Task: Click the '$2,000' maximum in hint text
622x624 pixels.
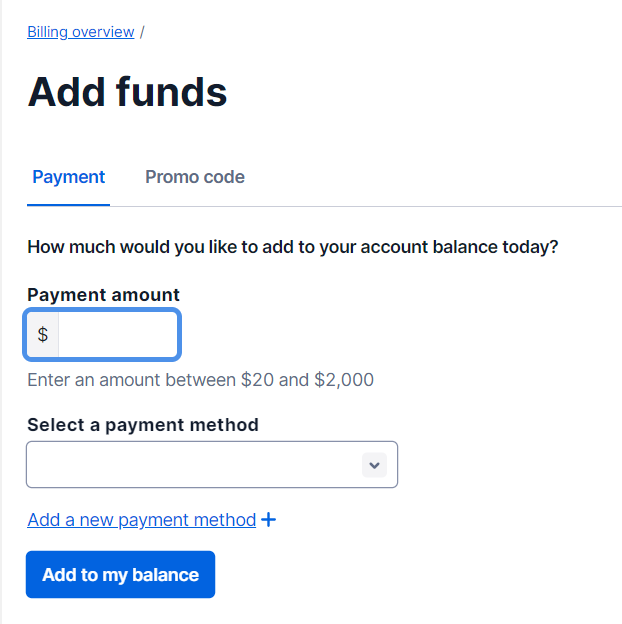Action: pos(344,380)
